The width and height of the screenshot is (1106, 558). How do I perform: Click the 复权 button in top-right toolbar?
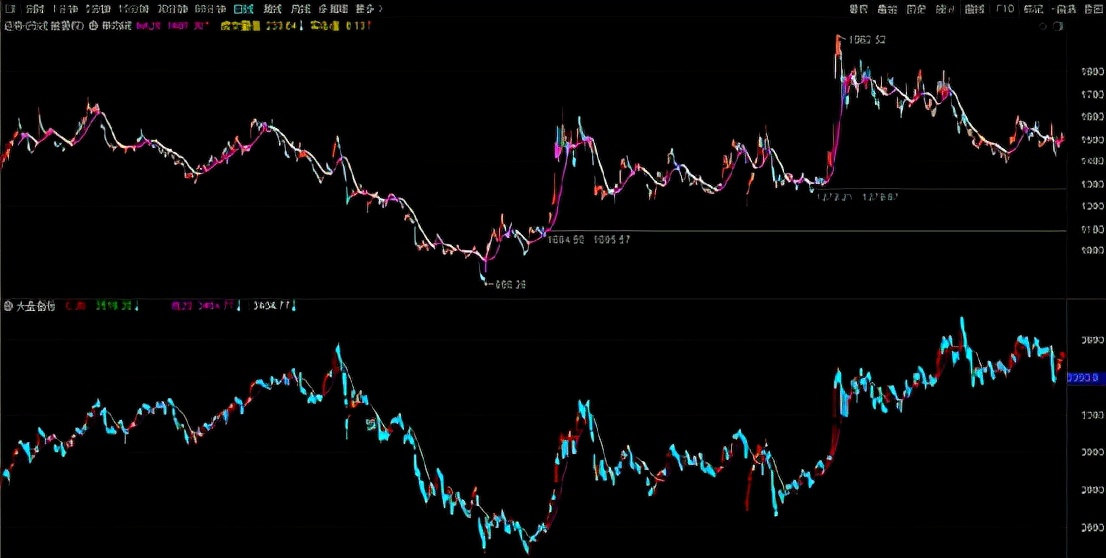pos(858,9)
